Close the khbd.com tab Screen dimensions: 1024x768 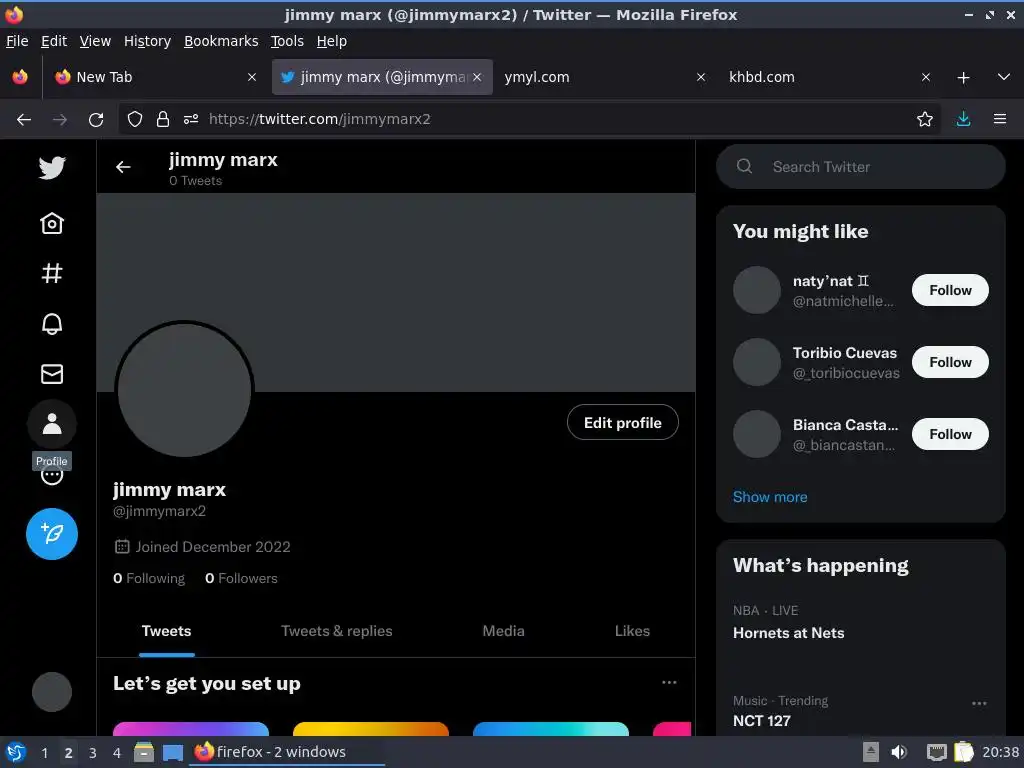coord(925,77)
